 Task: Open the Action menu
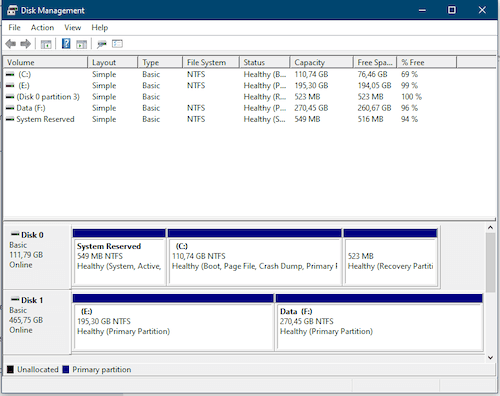point(42,28)
